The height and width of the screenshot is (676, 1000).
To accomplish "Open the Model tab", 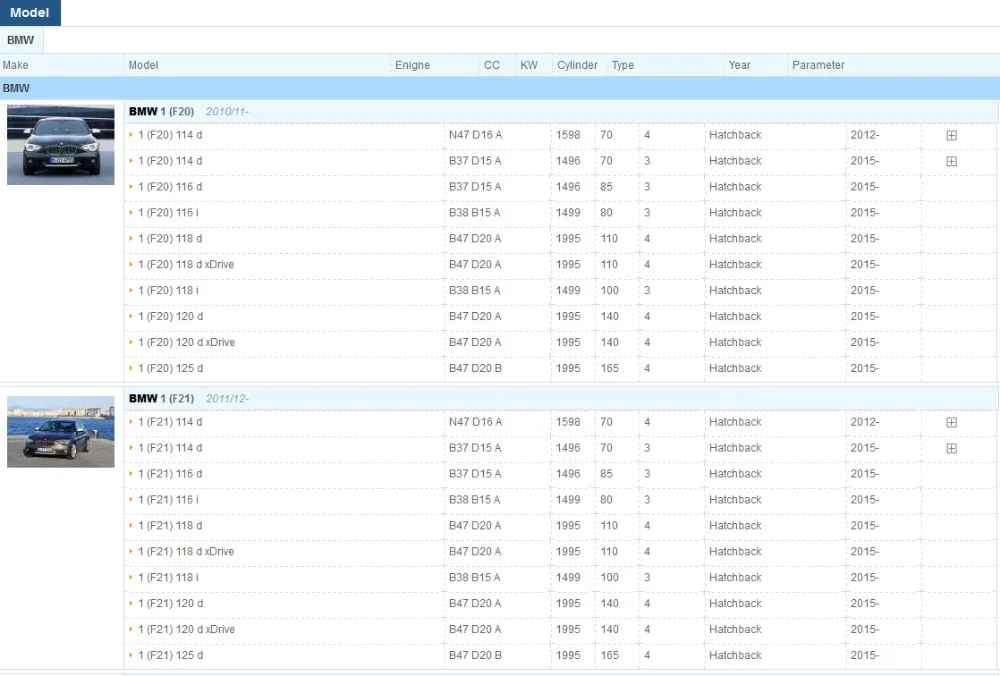I will [x=30, y=13].
